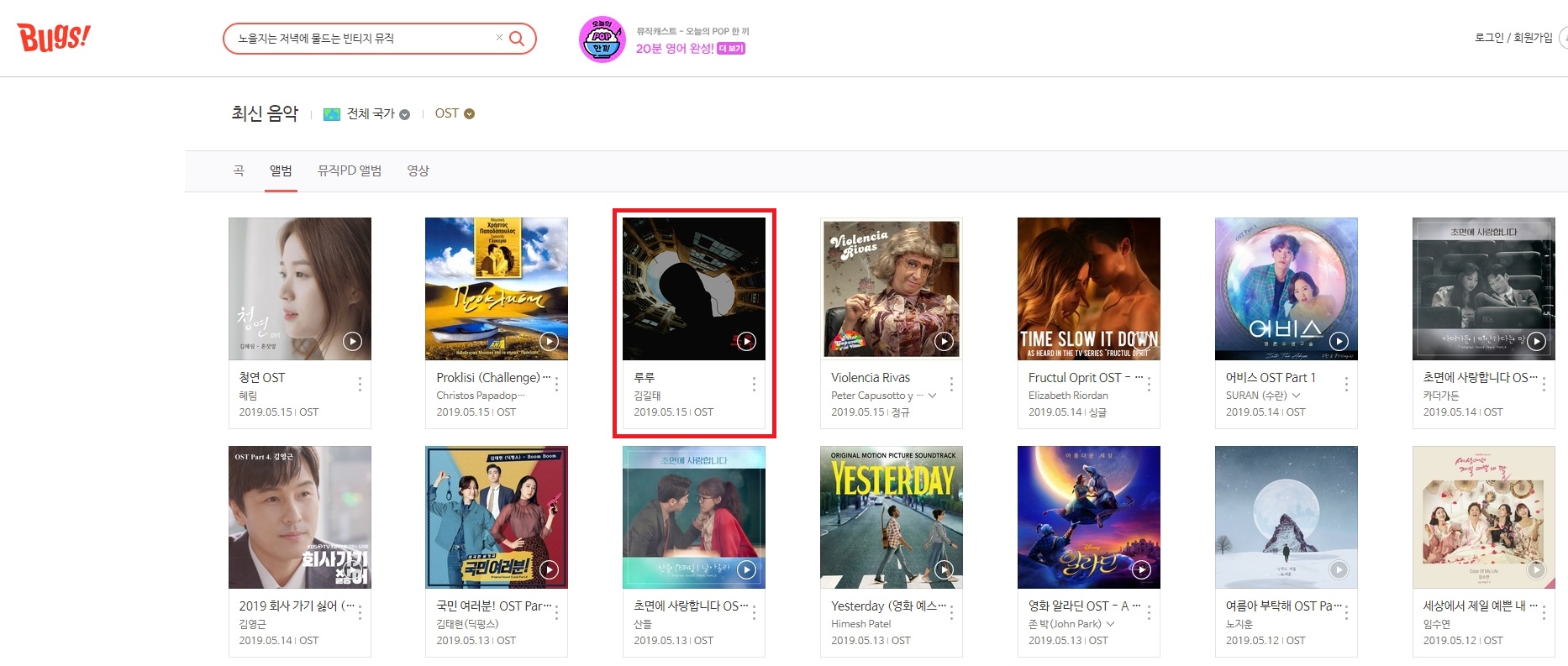Open the 2019 회사 가기 싫어 album cover
The image size is (1568, 666).
(300, 517)
